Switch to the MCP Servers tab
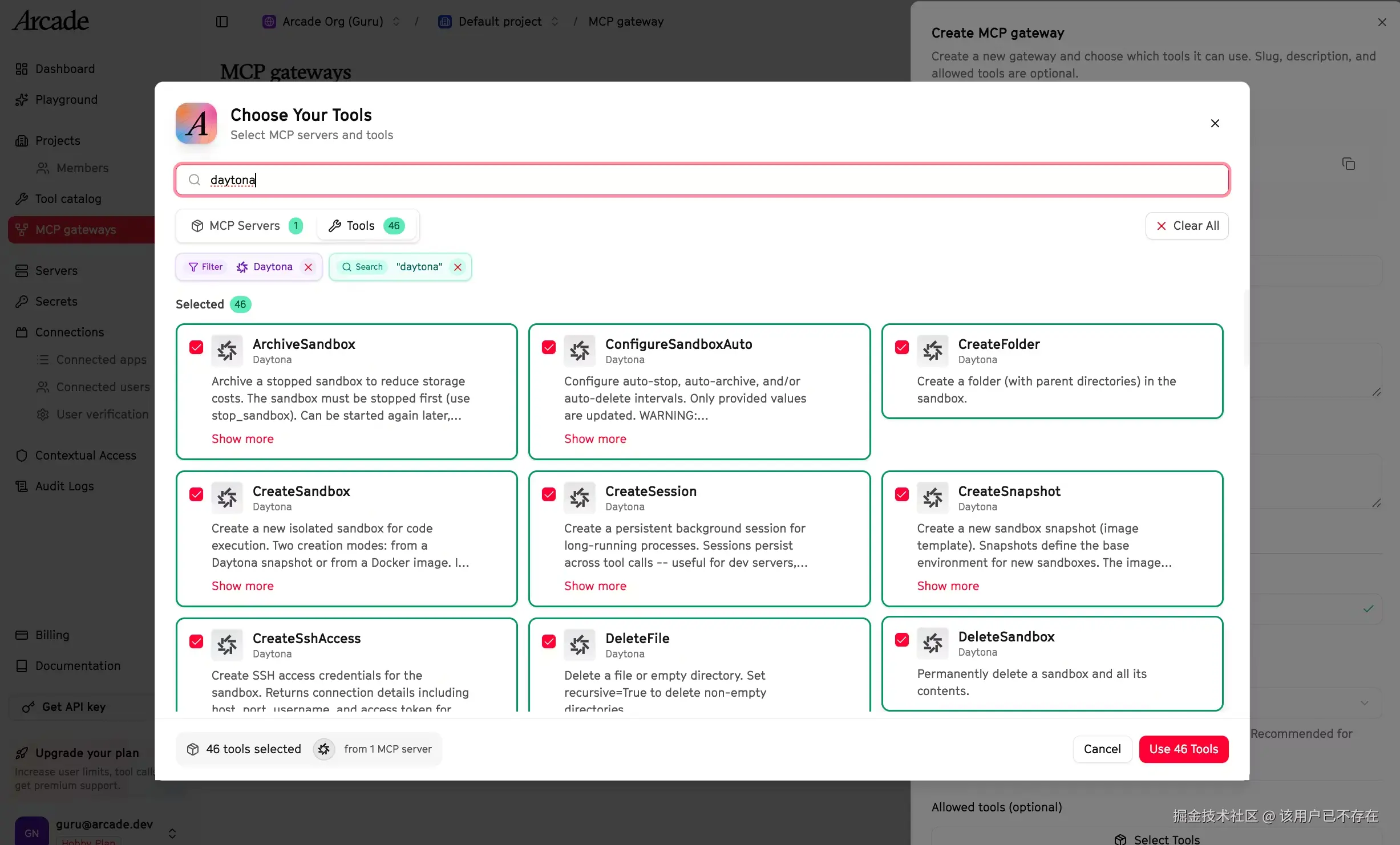The width and height of the screenshot is (1400, 845). [246, 226]
